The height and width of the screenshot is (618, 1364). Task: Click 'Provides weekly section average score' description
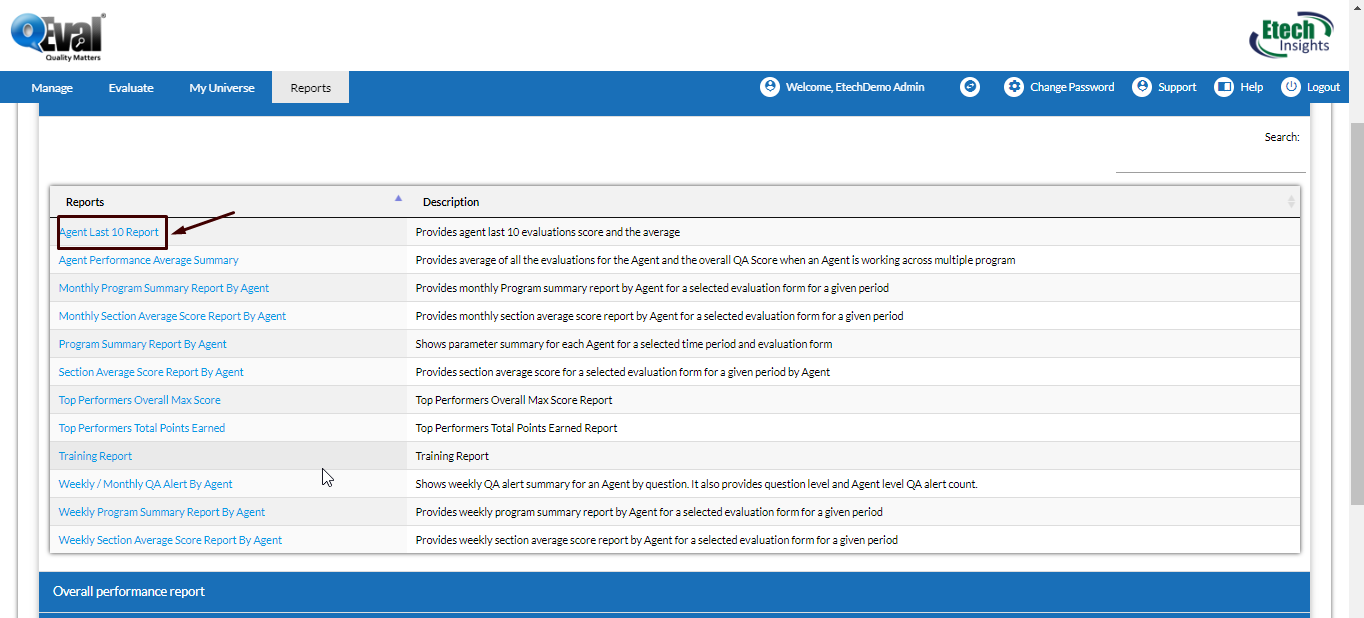tap(656, 540)
